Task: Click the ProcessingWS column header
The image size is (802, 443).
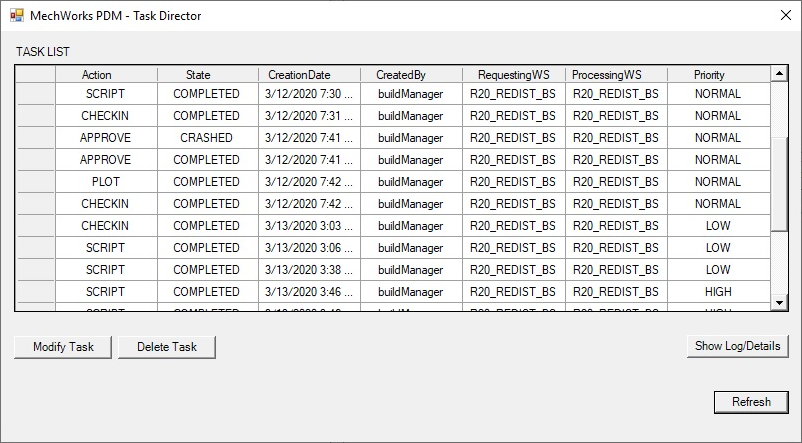Action: (616, 75)
